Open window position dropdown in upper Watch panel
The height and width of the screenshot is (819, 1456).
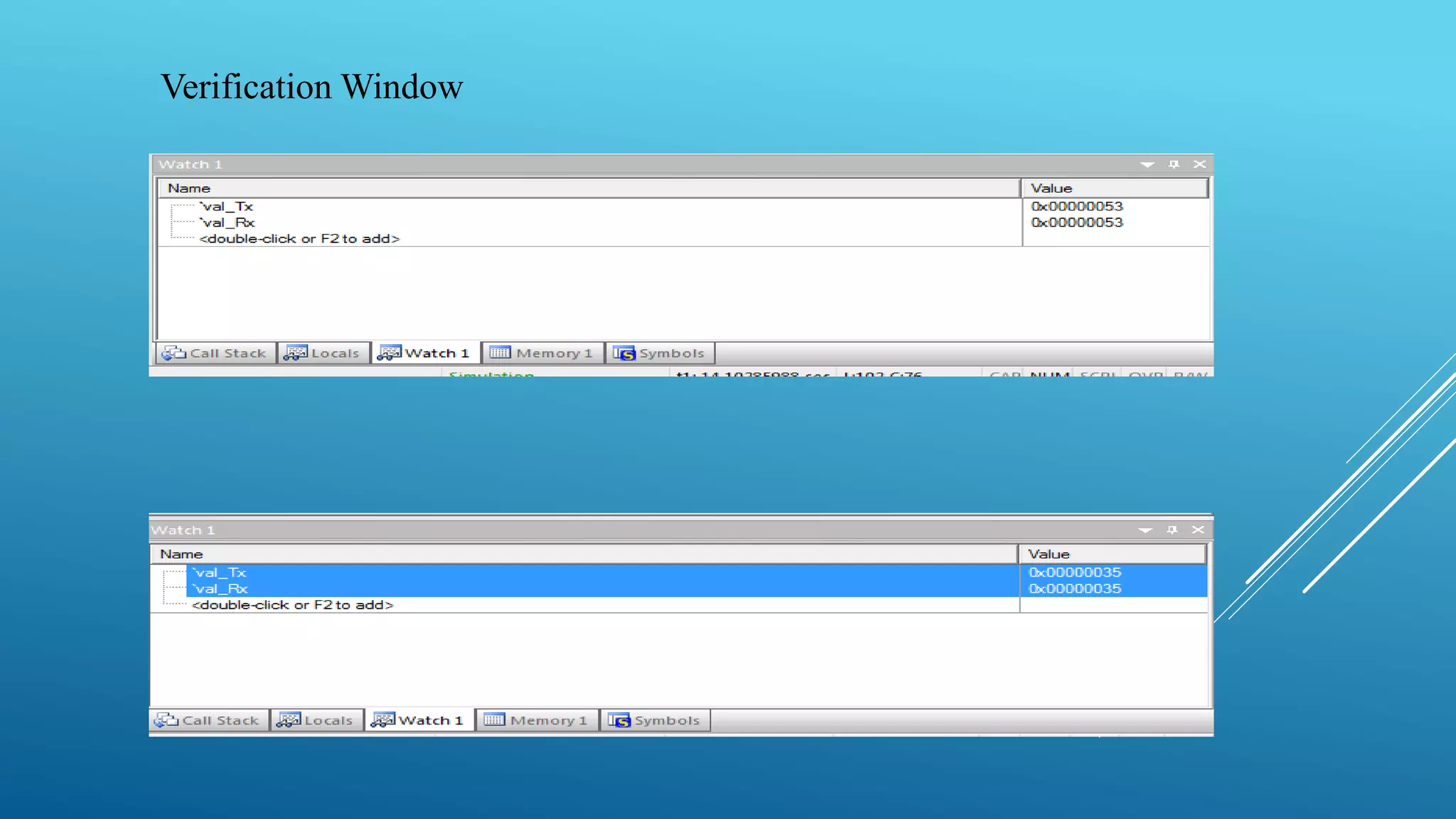coord(1147,164)
